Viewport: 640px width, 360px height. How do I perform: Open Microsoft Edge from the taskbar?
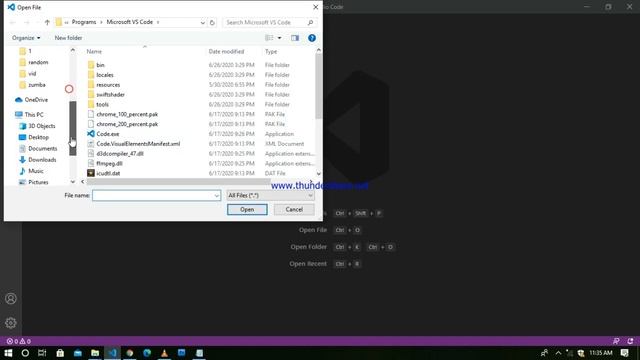(147, 353)
